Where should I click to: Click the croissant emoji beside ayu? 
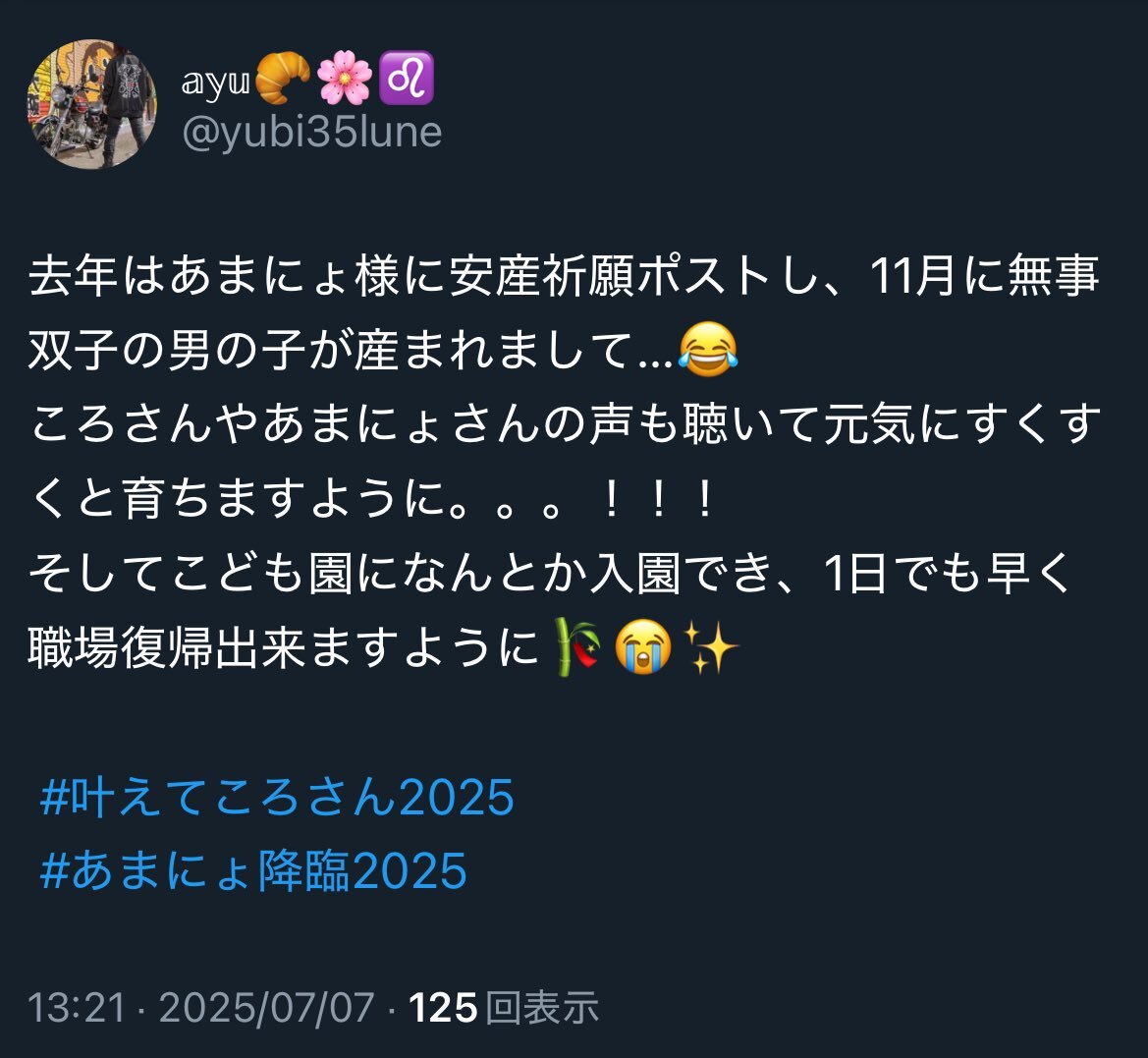click(x=282, y=78)
